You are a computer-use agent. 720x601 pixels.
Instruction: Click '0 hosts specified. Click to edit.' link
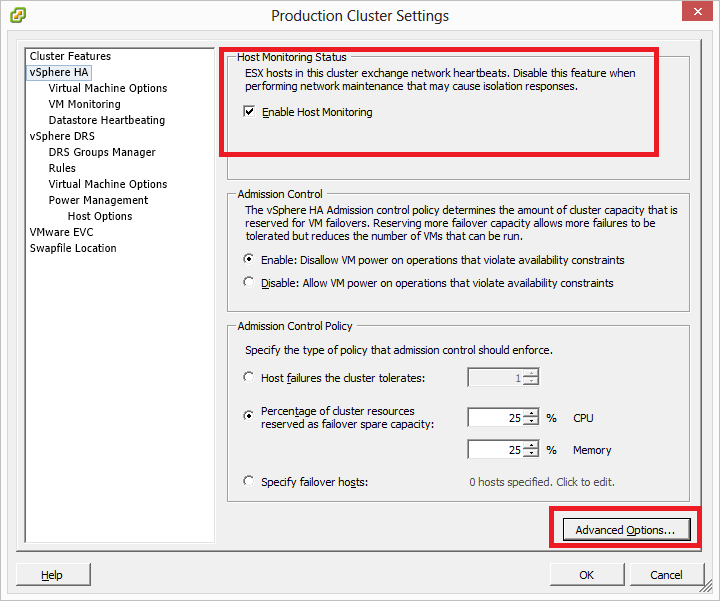click(542, 482)
